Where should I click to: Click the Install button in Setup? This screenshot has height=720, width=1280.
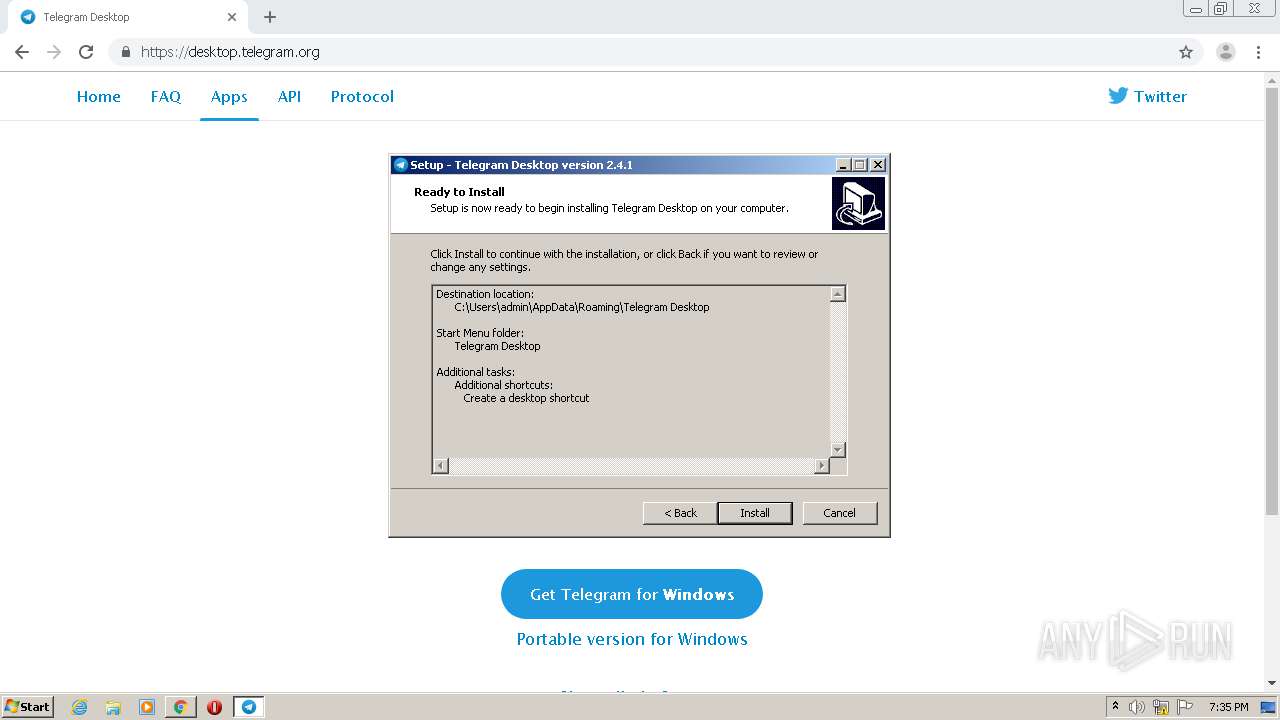[755, 513]
